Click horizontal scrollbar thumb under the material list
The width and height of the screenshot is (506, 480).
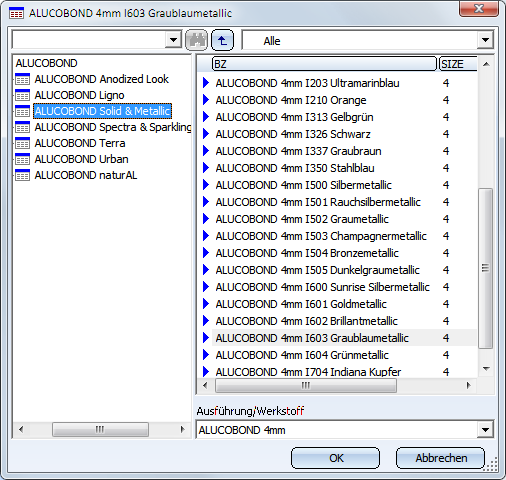[x=306, y=385]
